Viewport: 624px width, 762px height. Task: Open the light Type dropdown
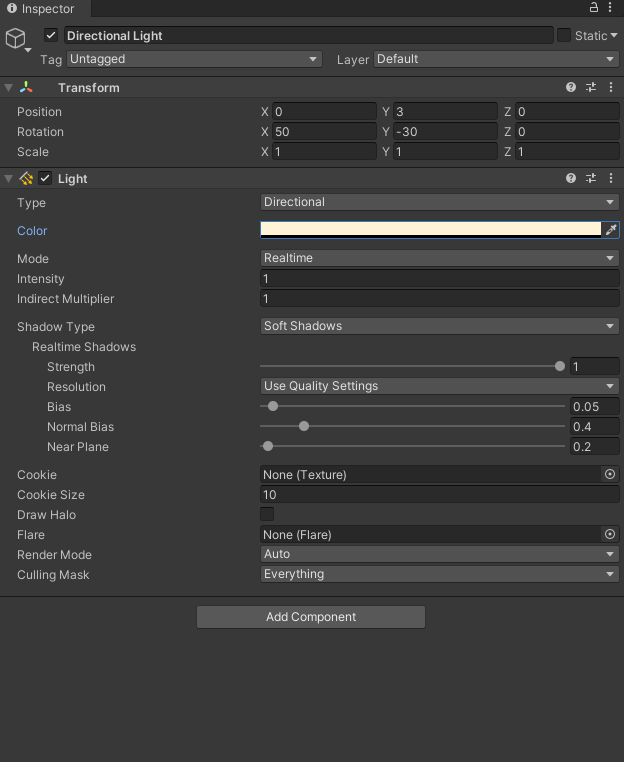[x=440, y=202]
